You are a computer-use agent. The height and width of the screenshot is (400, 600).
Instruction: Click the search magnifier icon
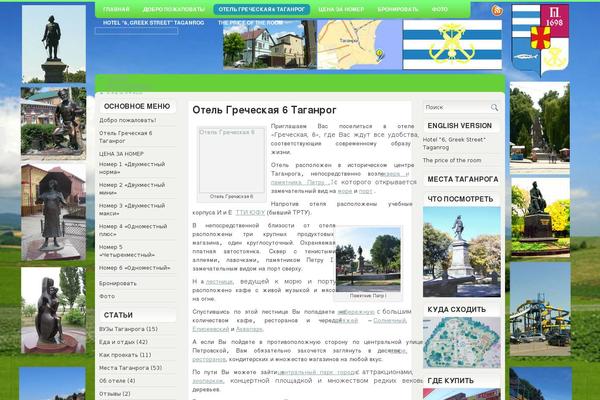[x=494, y=108]
